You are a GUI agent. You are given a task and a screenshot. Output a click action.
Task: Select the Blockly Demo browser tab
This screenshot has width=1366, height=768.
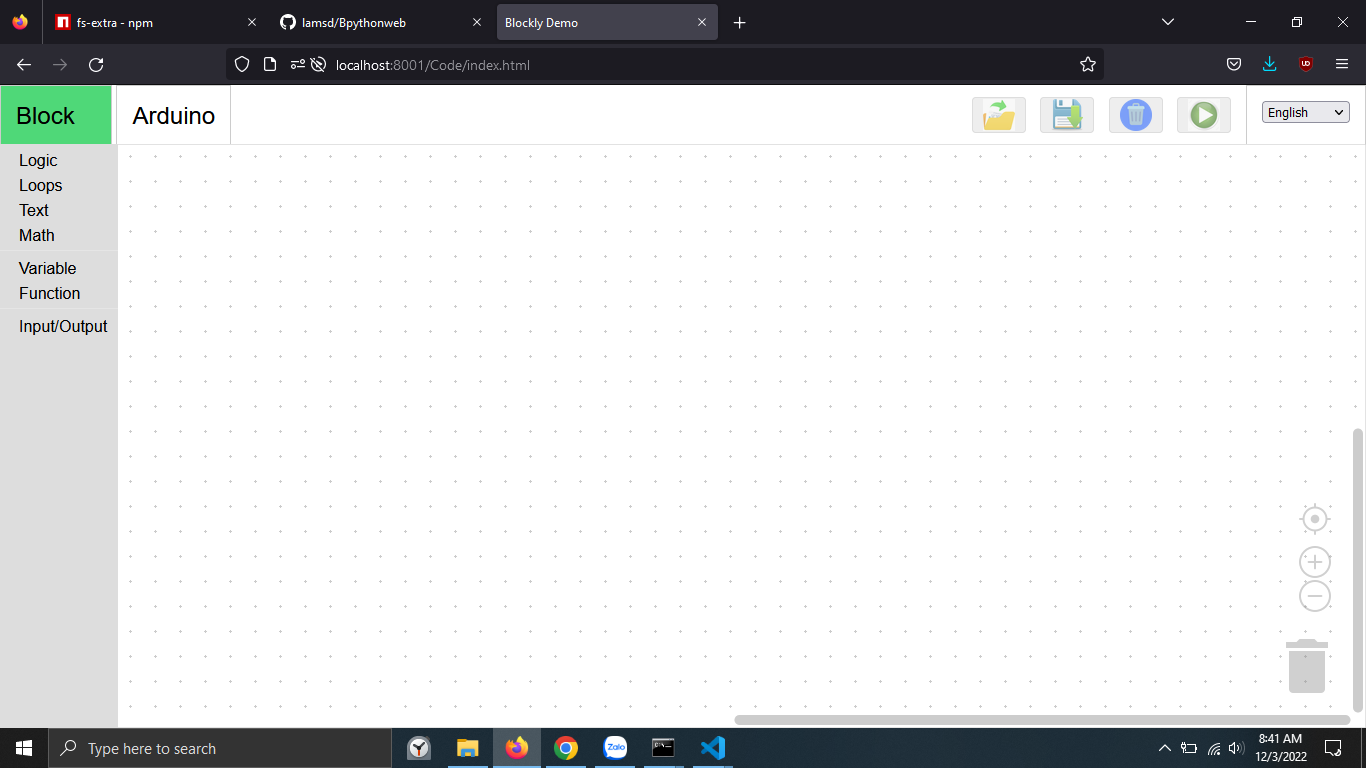point(607,22)
